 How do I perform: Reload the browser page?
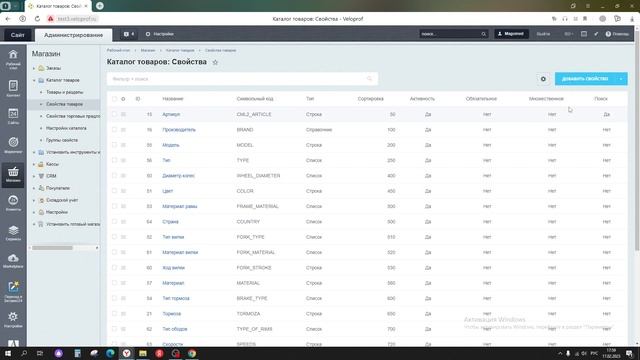(x=37, y=19)
